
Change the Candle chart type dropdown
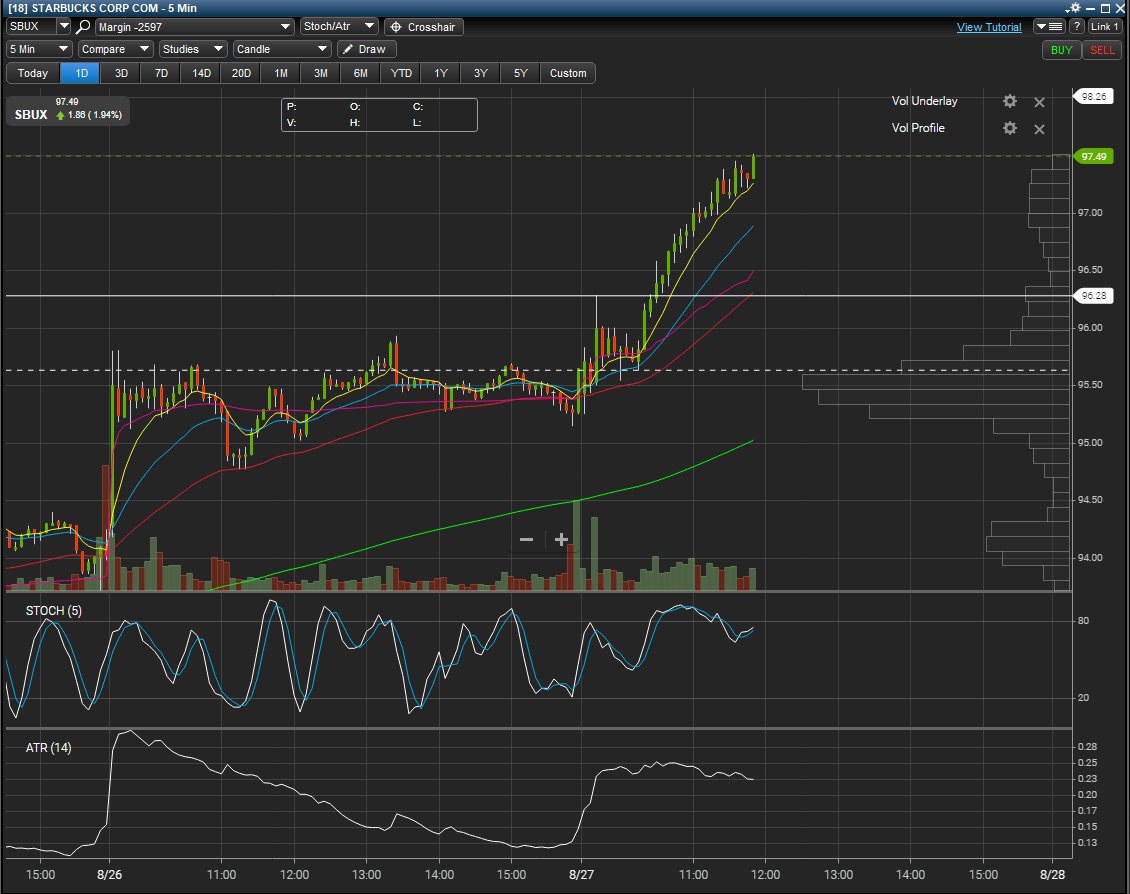coord(282,49)
